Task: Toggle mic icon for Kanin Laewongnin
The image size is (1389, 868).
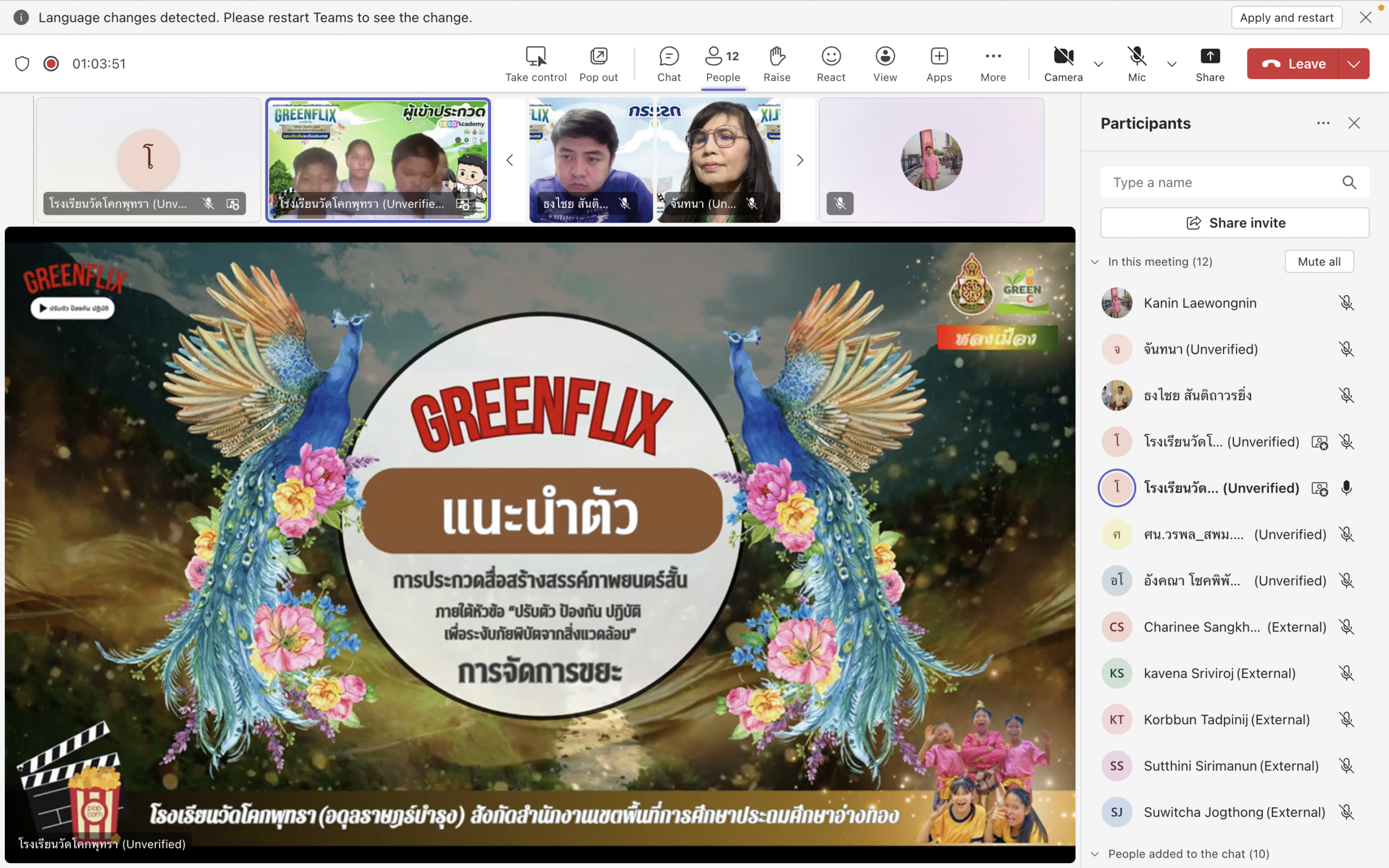Action: coord(1346,303)
